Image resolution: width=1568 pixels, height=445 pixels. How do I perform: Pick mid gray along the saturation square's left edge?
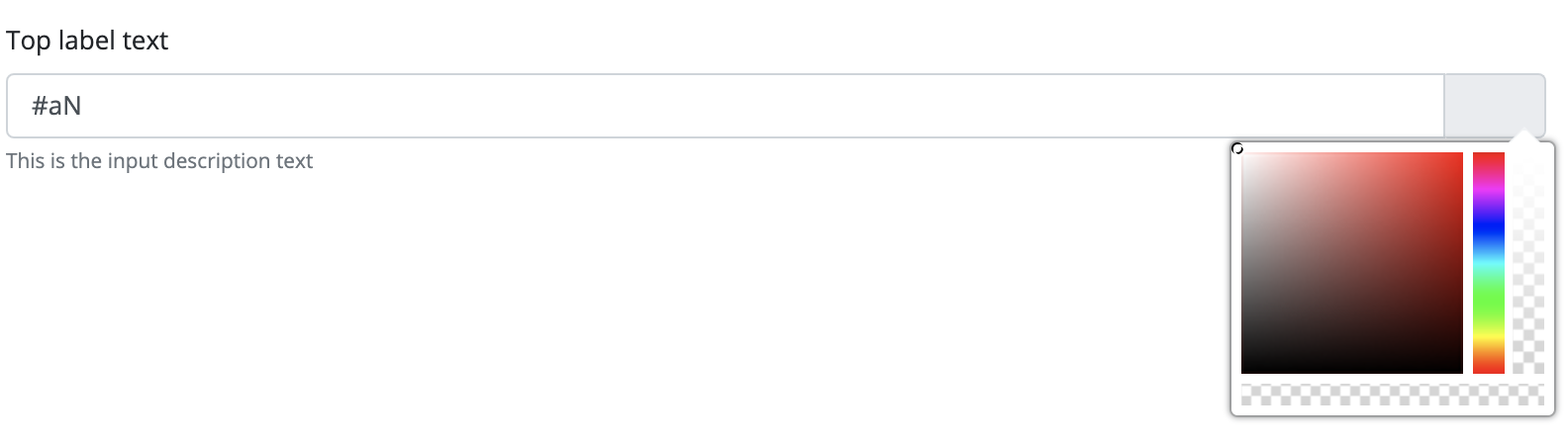(1244, 263)
